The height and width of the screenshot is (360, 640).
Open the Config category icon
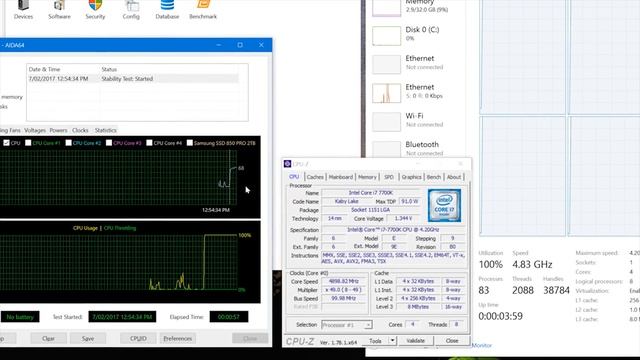pyautogui.click(x=131, y=10)
